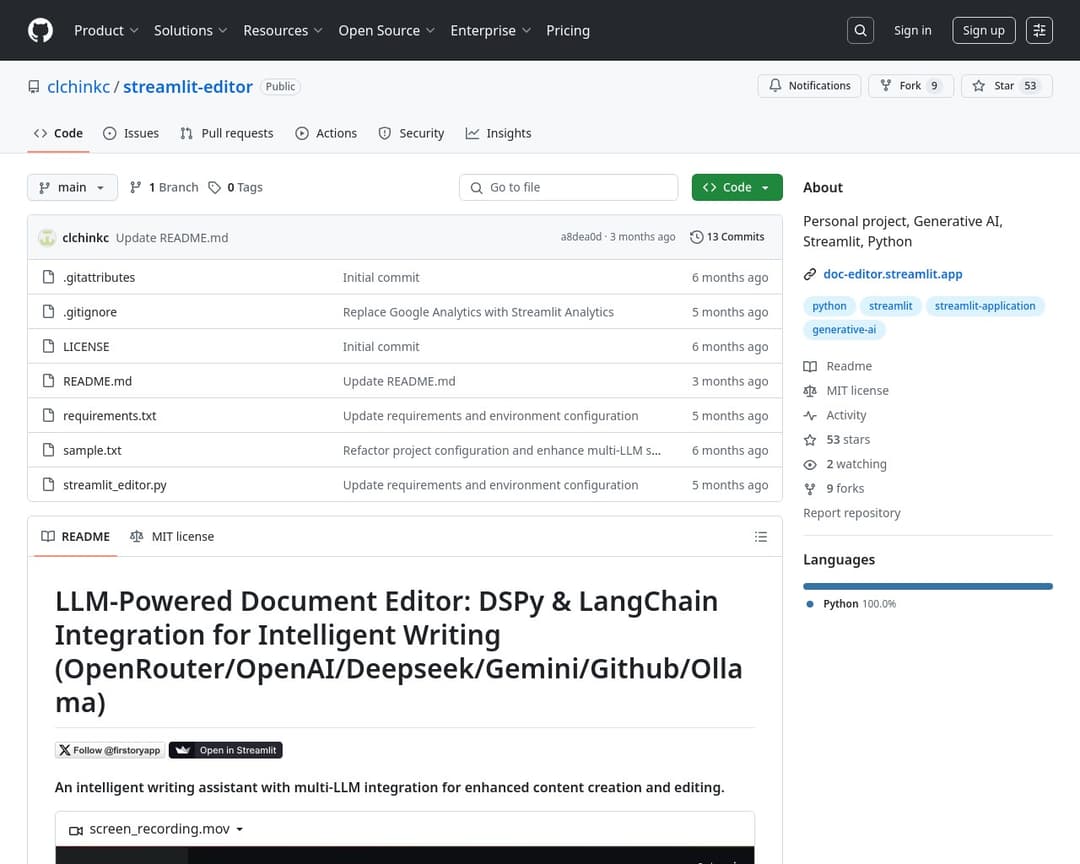Click the file icon beside LICENSE
Viewport: 1080px width, 864px height.
click(48, 346)
